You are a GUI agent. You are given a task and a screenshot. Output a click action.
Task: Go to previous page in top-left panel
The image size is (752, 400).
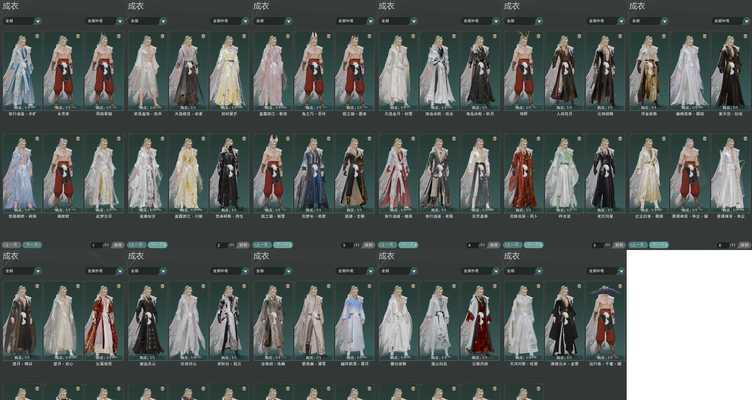[11, 244]
